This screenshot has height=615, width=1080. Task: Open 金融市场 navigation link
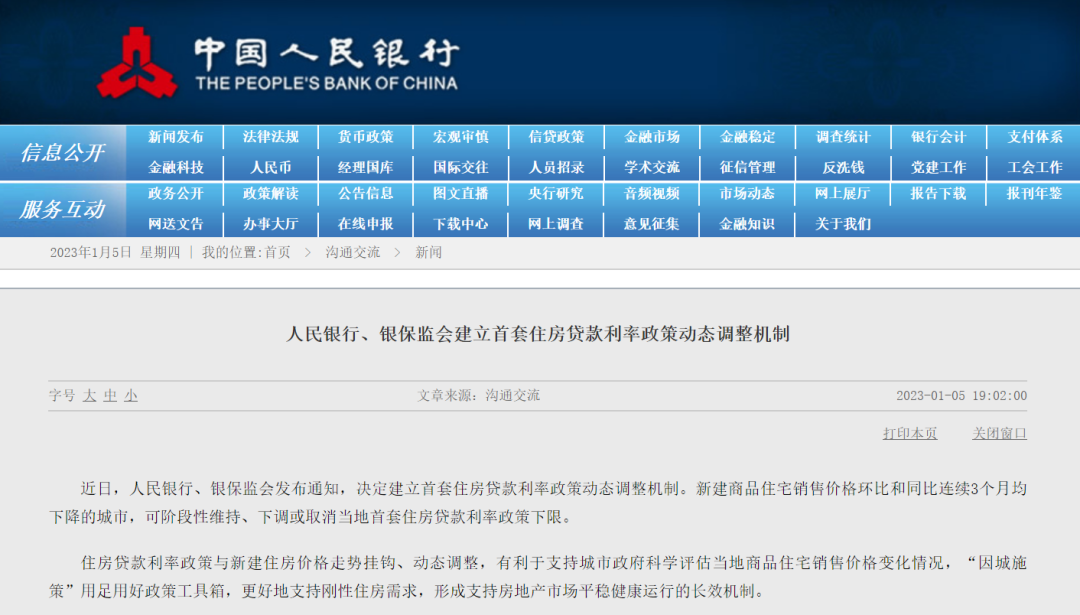652,137
